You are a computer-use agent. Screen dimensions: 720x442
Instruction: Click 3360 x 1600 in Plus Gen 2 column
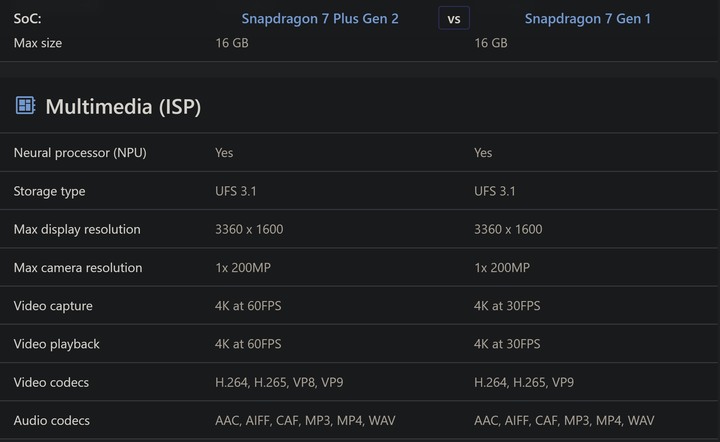[249, 229]
